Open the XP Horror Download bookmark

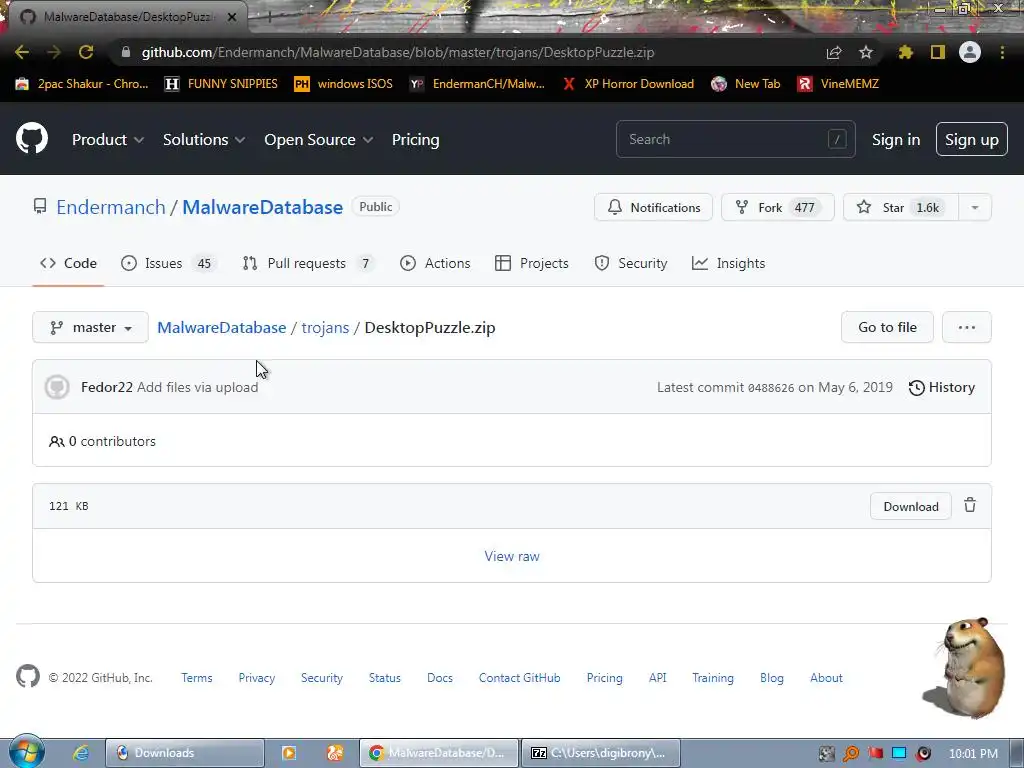pyautogui.click(x=628, y=84)
